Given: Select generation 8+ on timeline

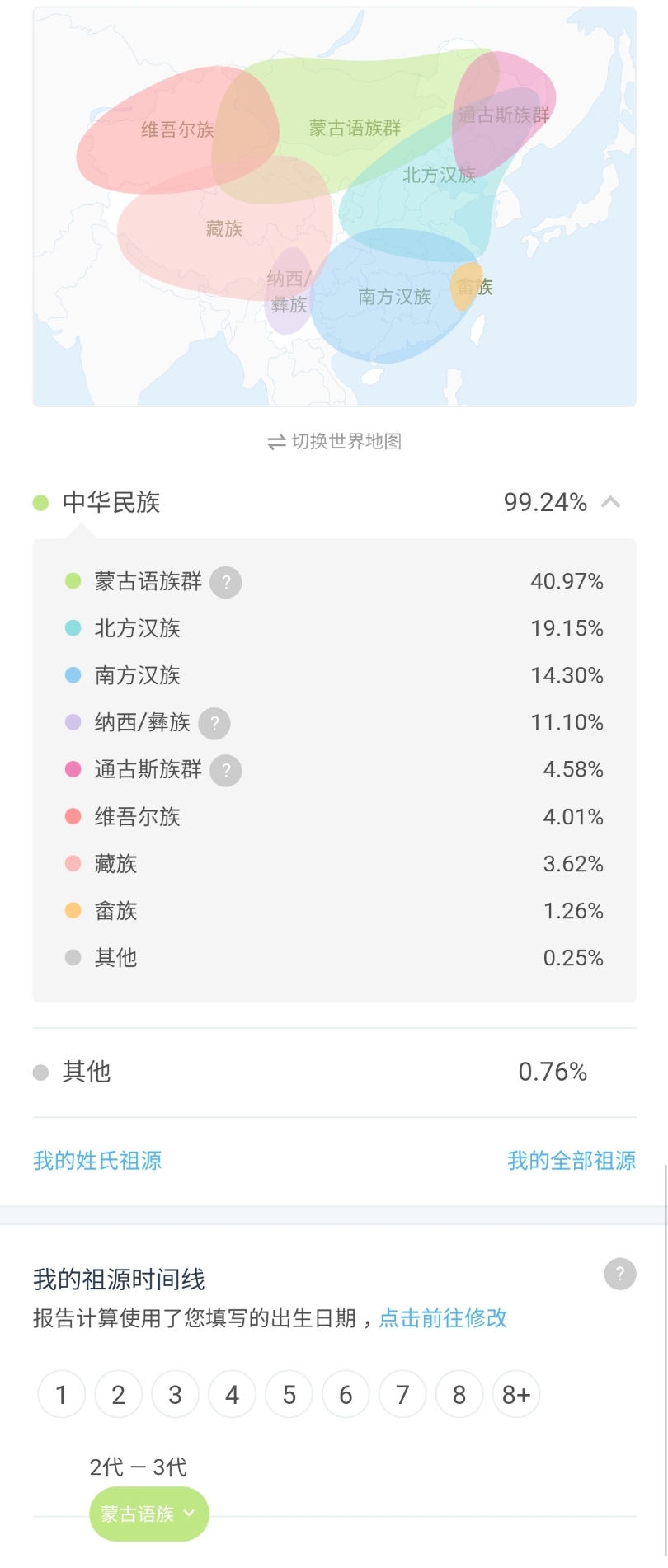Looking at the screenshot, I should 516,1394.
